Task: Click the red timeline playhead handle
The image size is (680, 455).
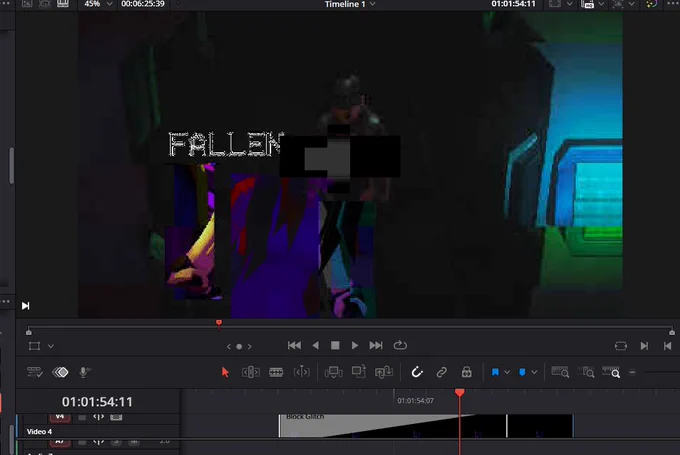Action: pos(460,392)
